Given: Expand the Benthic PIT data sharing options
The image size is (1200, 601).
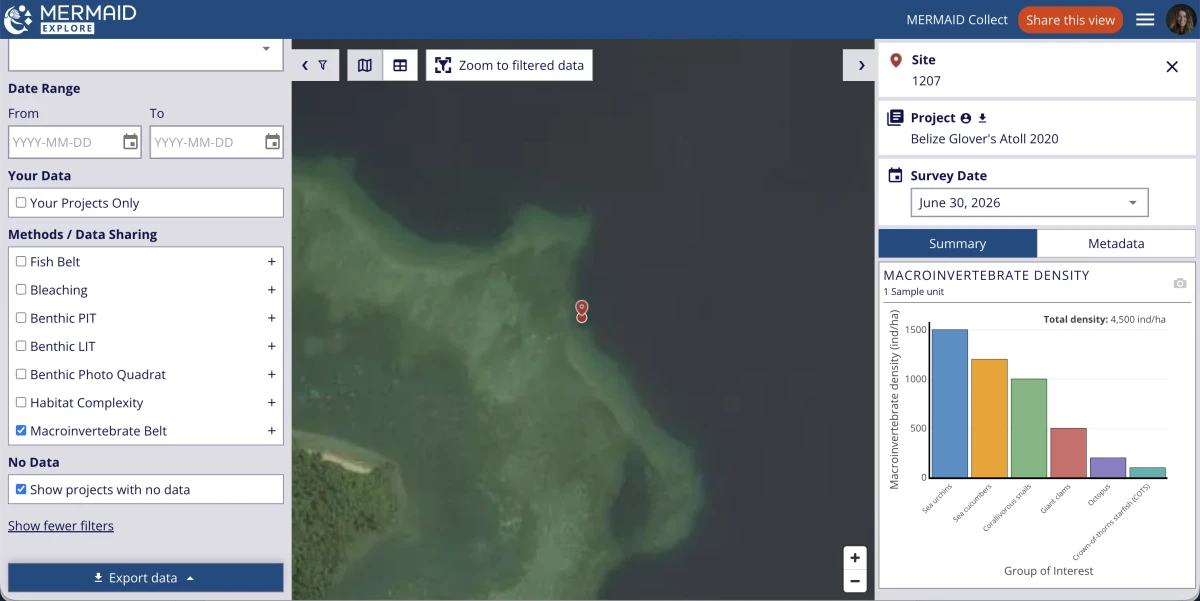Looking at the screenshot, I should tap(271, 318).
